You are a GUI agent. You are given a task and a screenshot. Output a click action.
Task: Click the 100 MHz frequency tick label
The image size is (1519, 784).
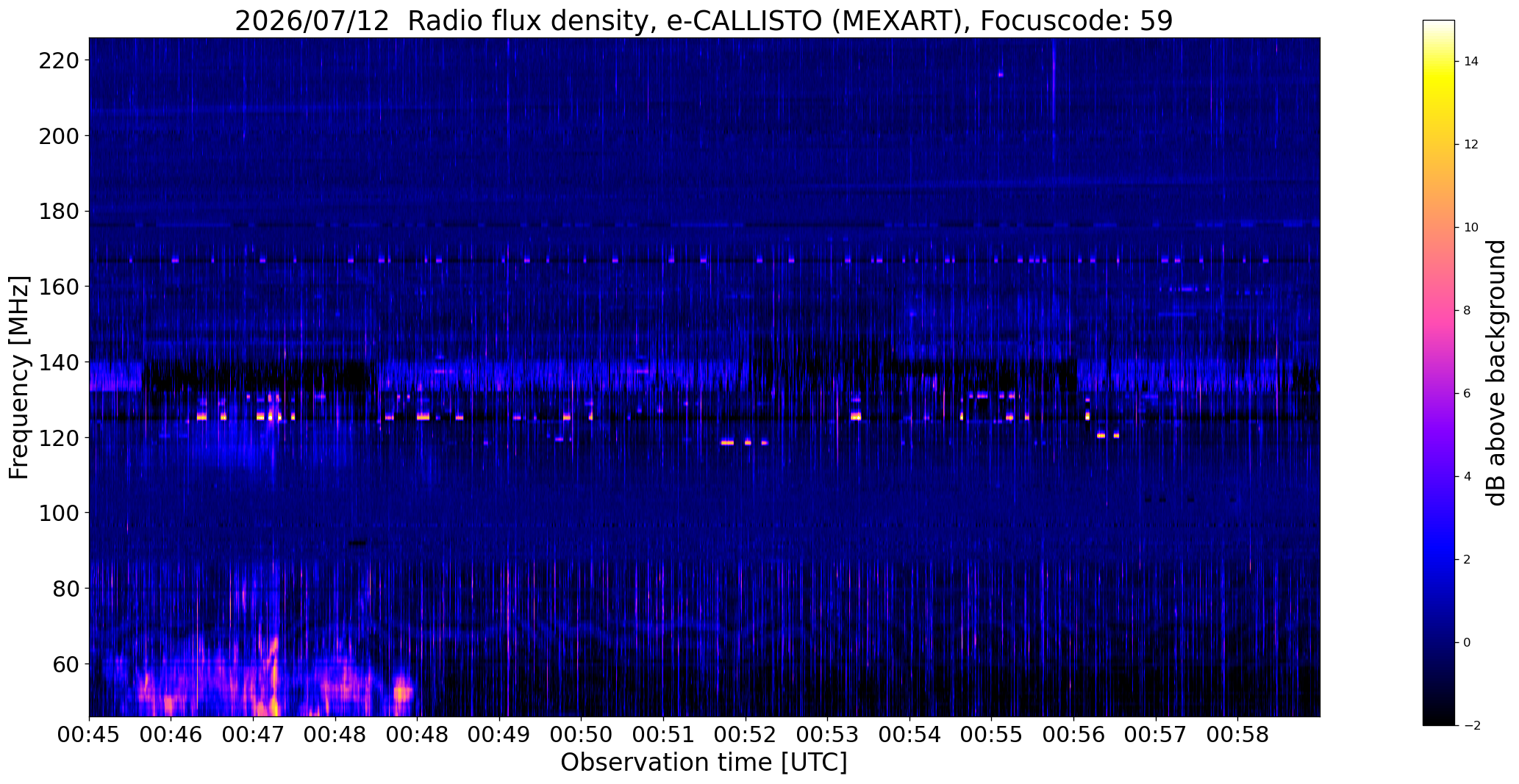click(57, 513)
